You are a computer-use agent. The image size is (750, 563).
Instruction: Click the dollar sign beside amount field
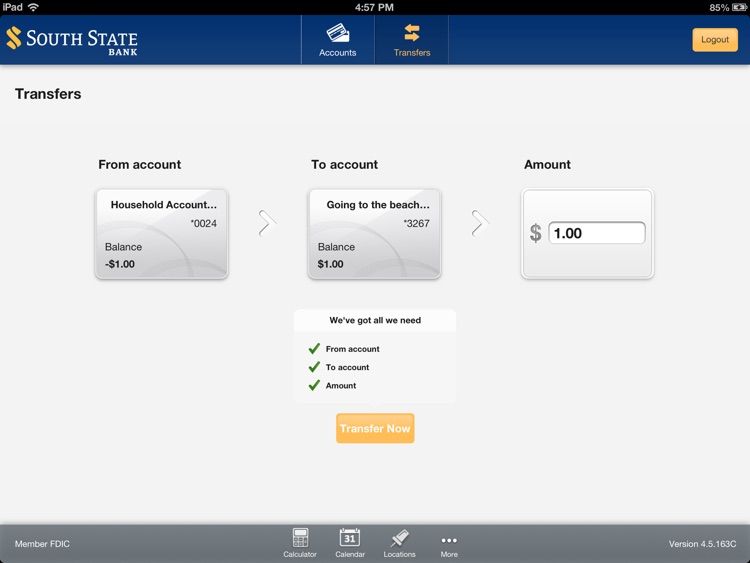pos(536,233)
